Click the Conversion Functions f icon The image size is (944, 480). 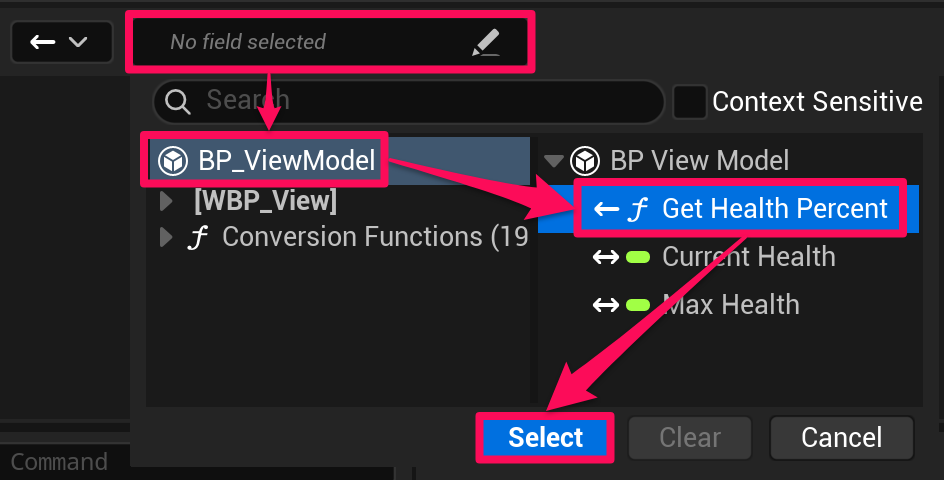[x=199, y=237]
